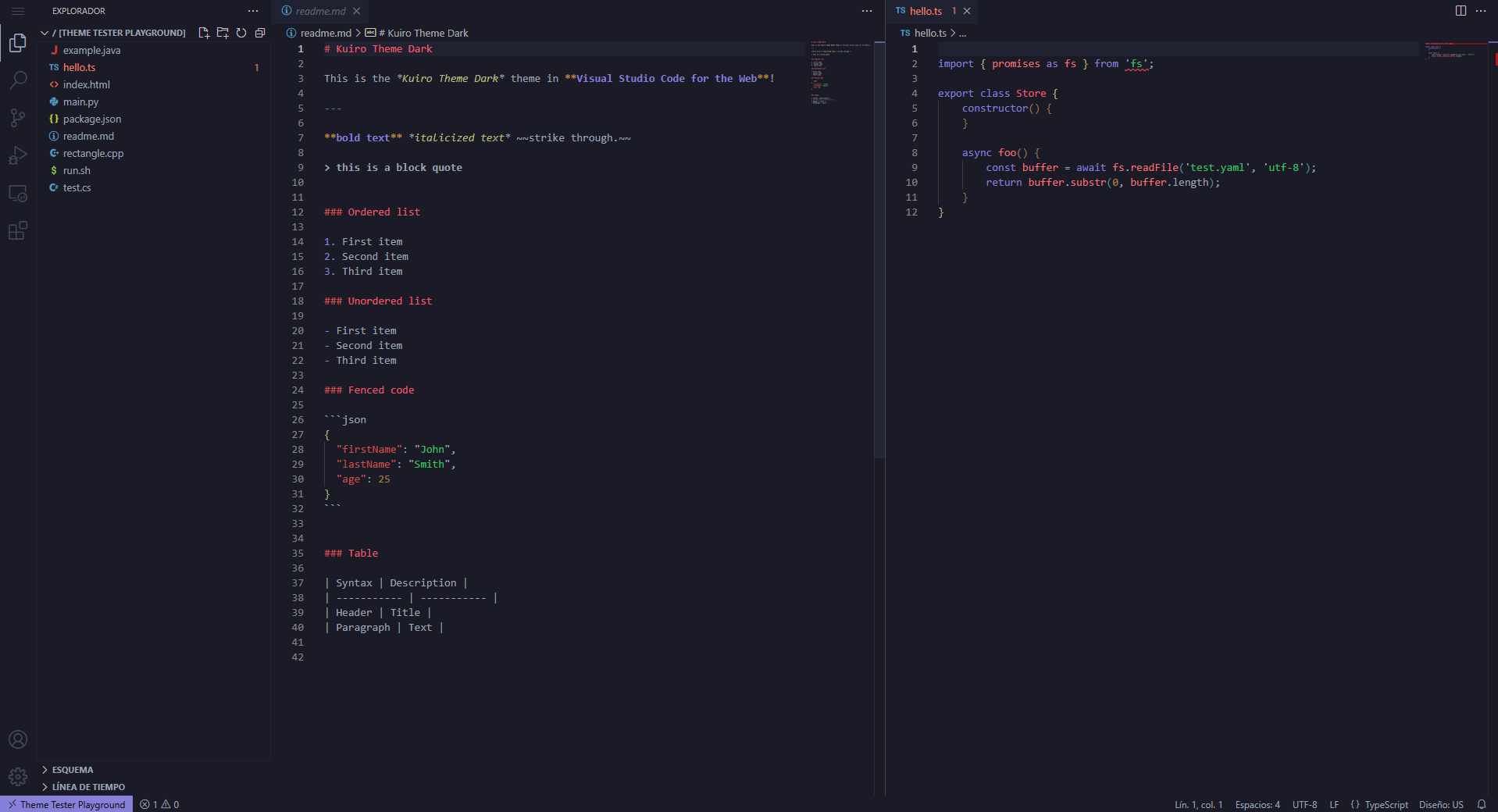Open the Search view in activity bar
The image size is (1498, 812).
tap(18, 80)
